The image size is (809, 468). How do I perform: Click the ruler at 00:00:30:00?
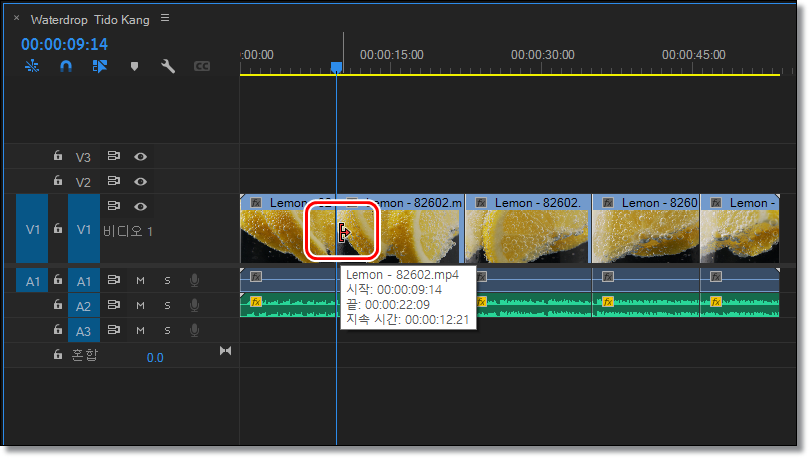click(542, 55)
